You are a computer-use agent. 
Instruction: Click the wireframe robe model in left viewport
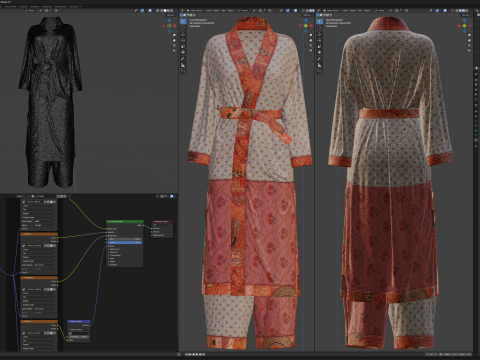point(51,102)
